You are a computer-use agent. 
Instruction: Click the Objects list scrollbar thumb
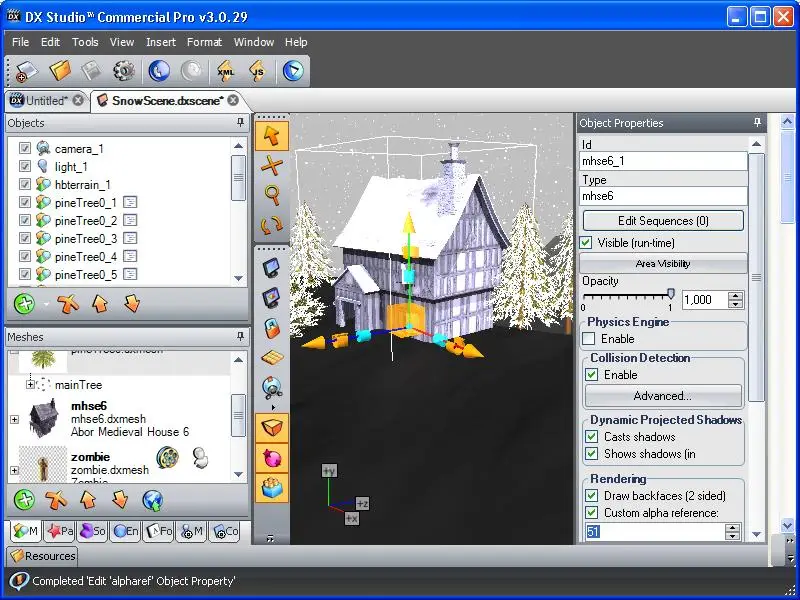(238, 178)
